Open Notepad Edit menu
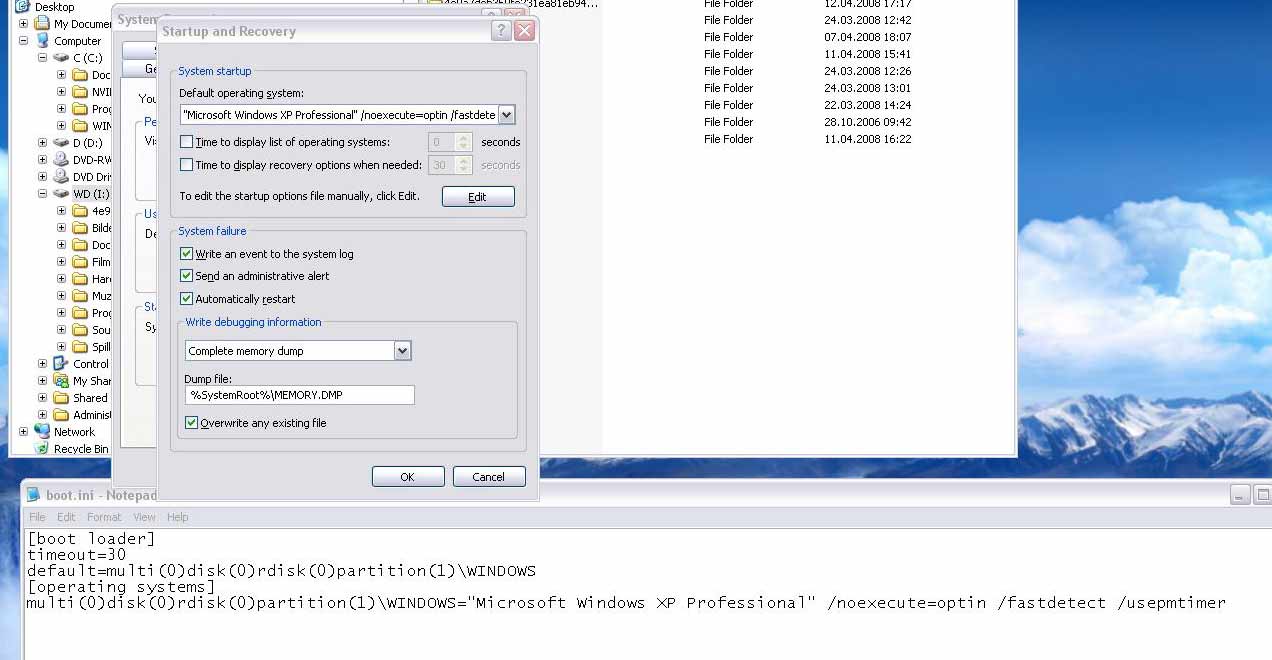 (66, 517)
